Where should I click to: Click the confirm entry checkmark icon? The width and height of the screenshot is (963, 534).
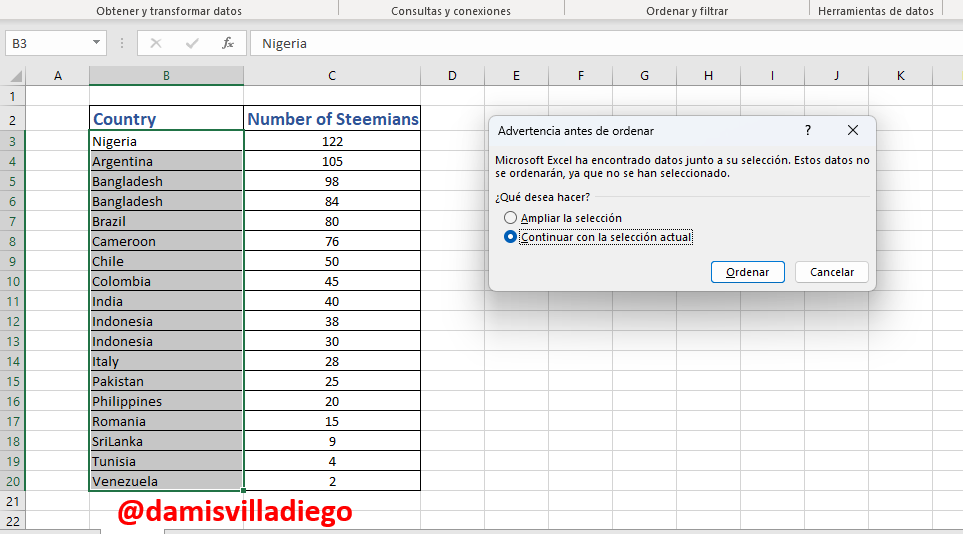pyautogui.click(x=192, y=43)
